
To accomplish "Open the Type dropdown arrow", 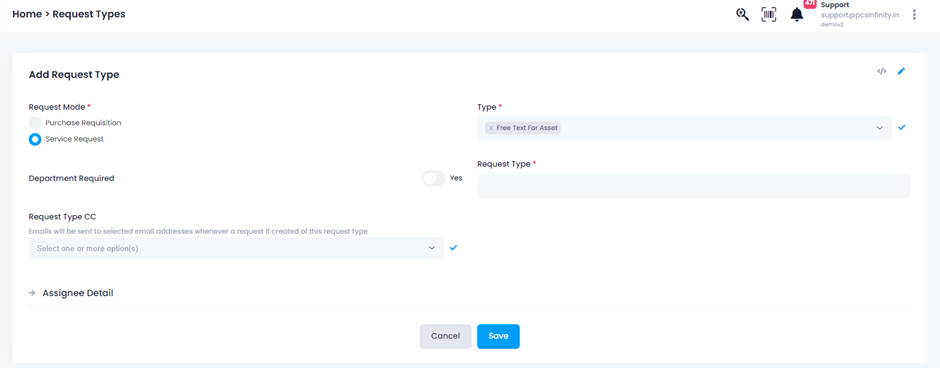I will (x=879, y=128).
